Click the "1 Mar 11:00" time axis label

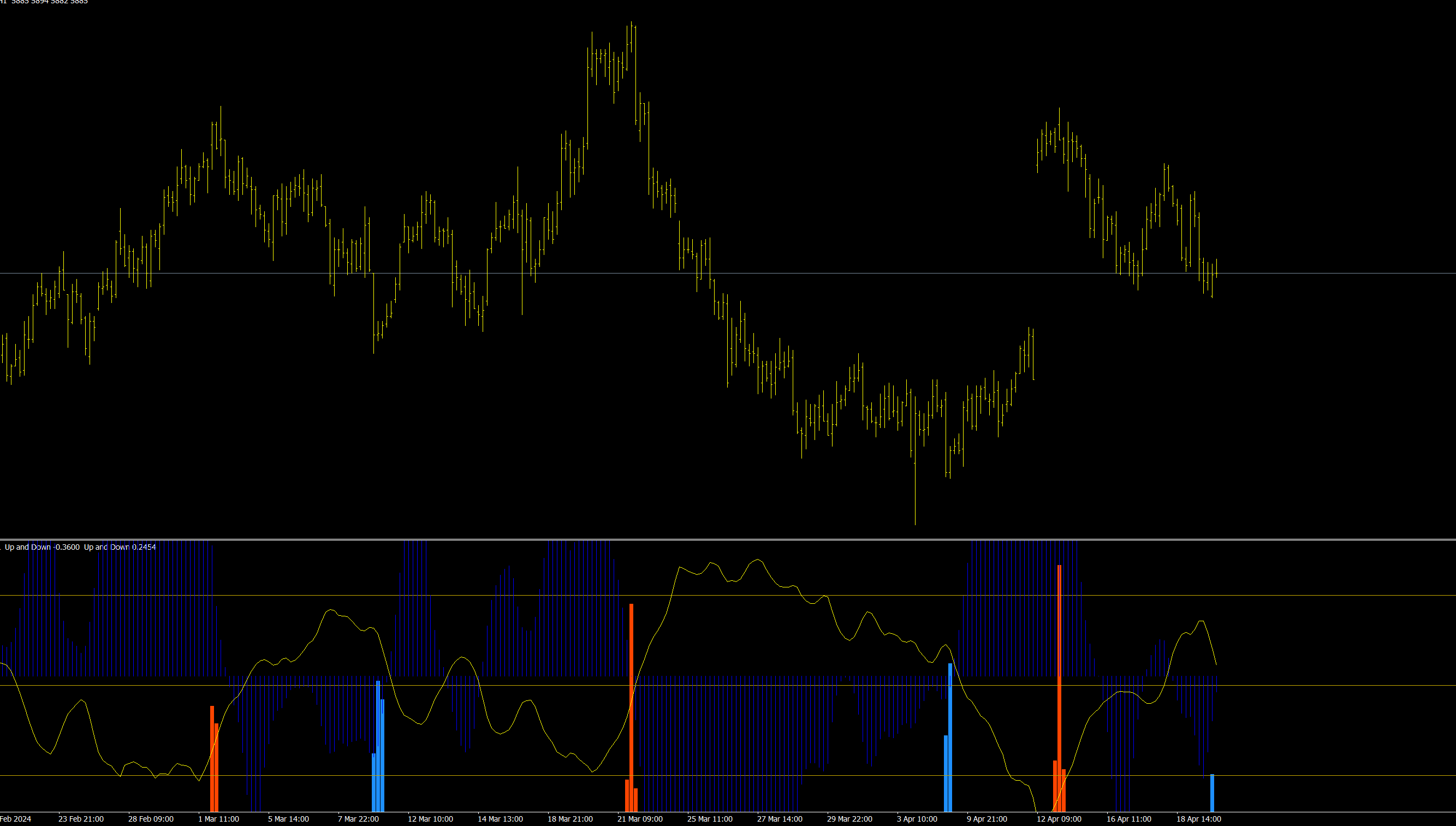tap(218, 818)
